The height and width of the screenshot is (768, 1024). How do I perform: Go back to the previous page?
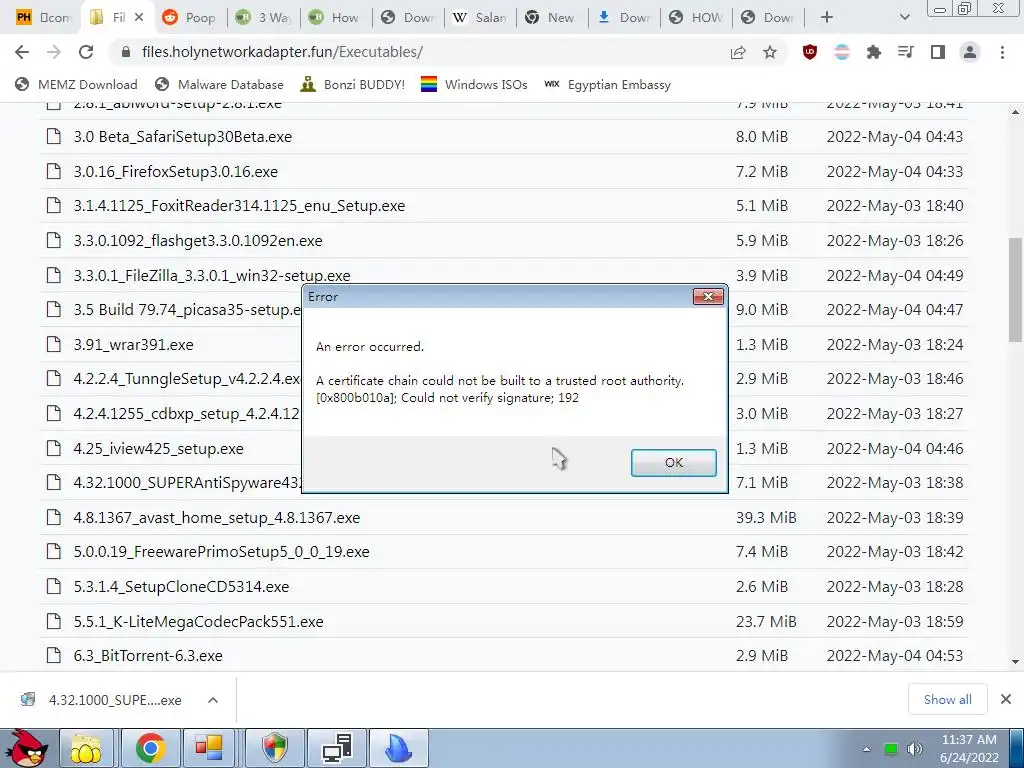click(x=22, y=52)
